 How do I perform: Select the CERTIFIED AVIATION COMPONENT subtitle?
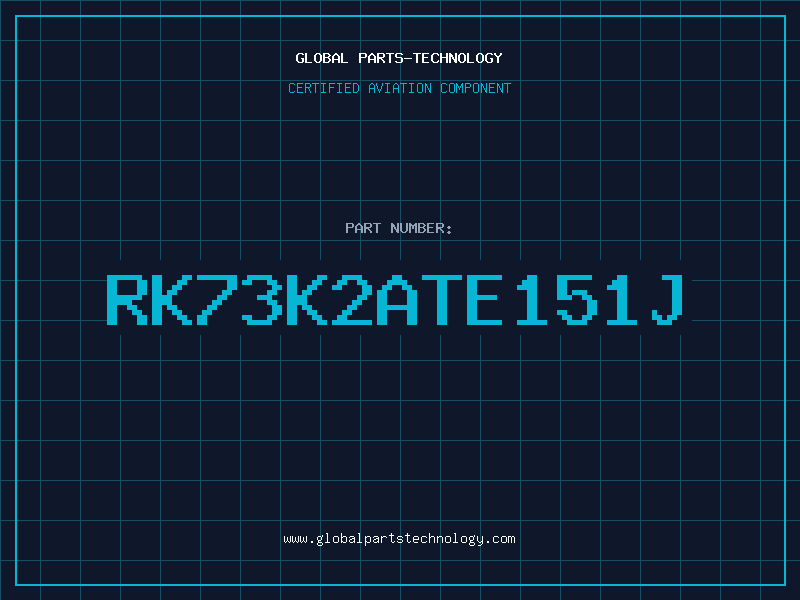coord(399,88)
